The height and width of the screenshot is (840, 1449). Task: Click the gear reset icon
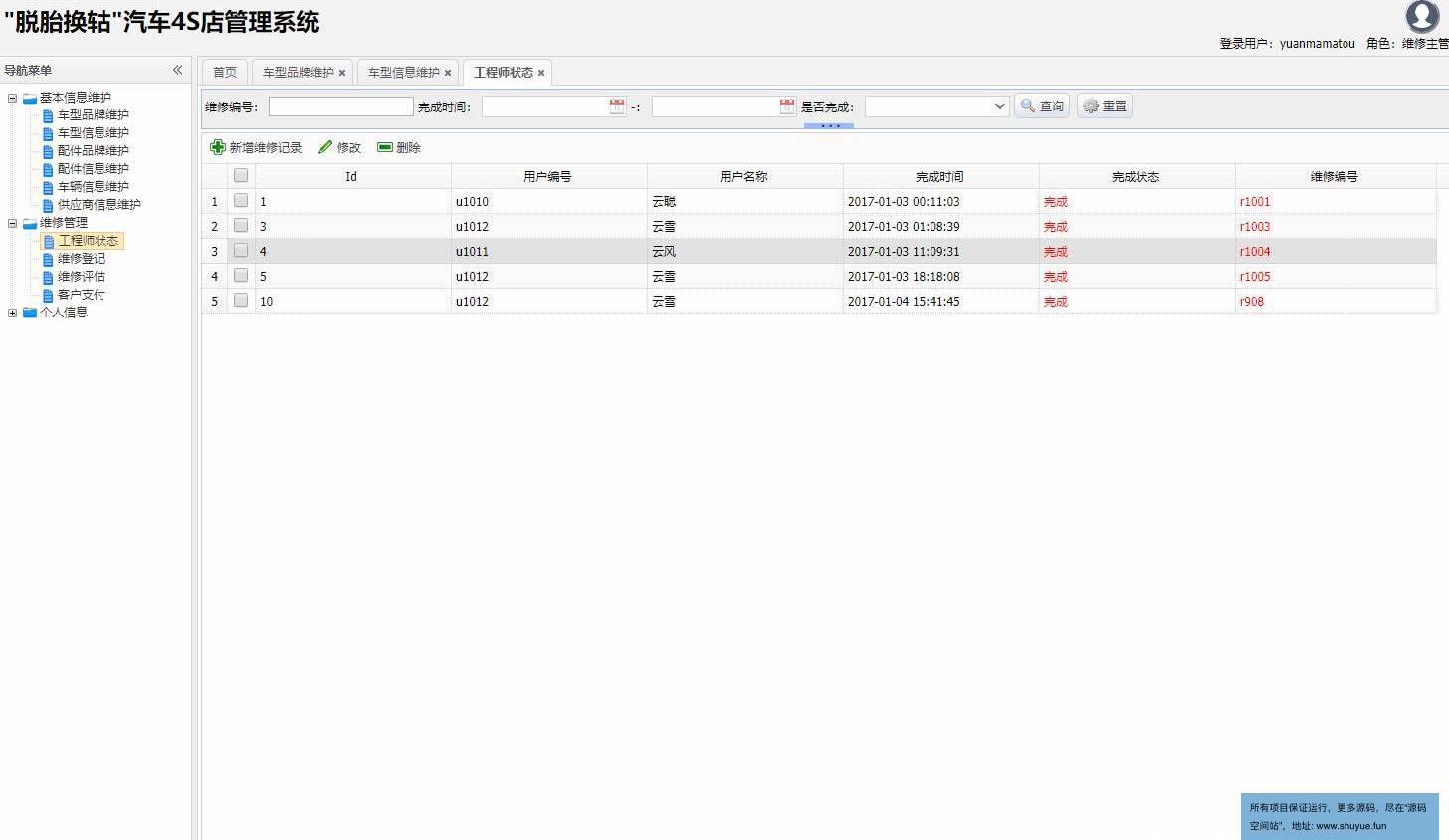point(1091,105)
